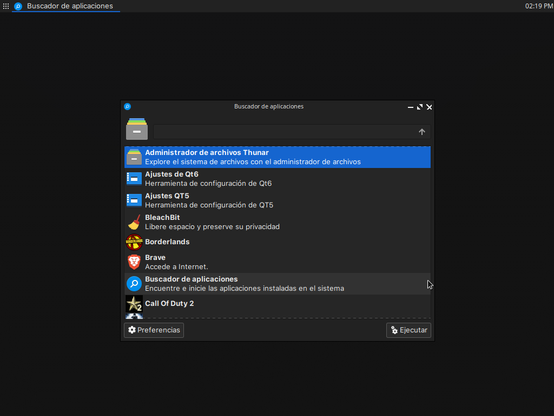Open the applications grid menu in the top panel
Image resolution: width=554 pixels, height=416 pixels.
(x=6, y=6)
